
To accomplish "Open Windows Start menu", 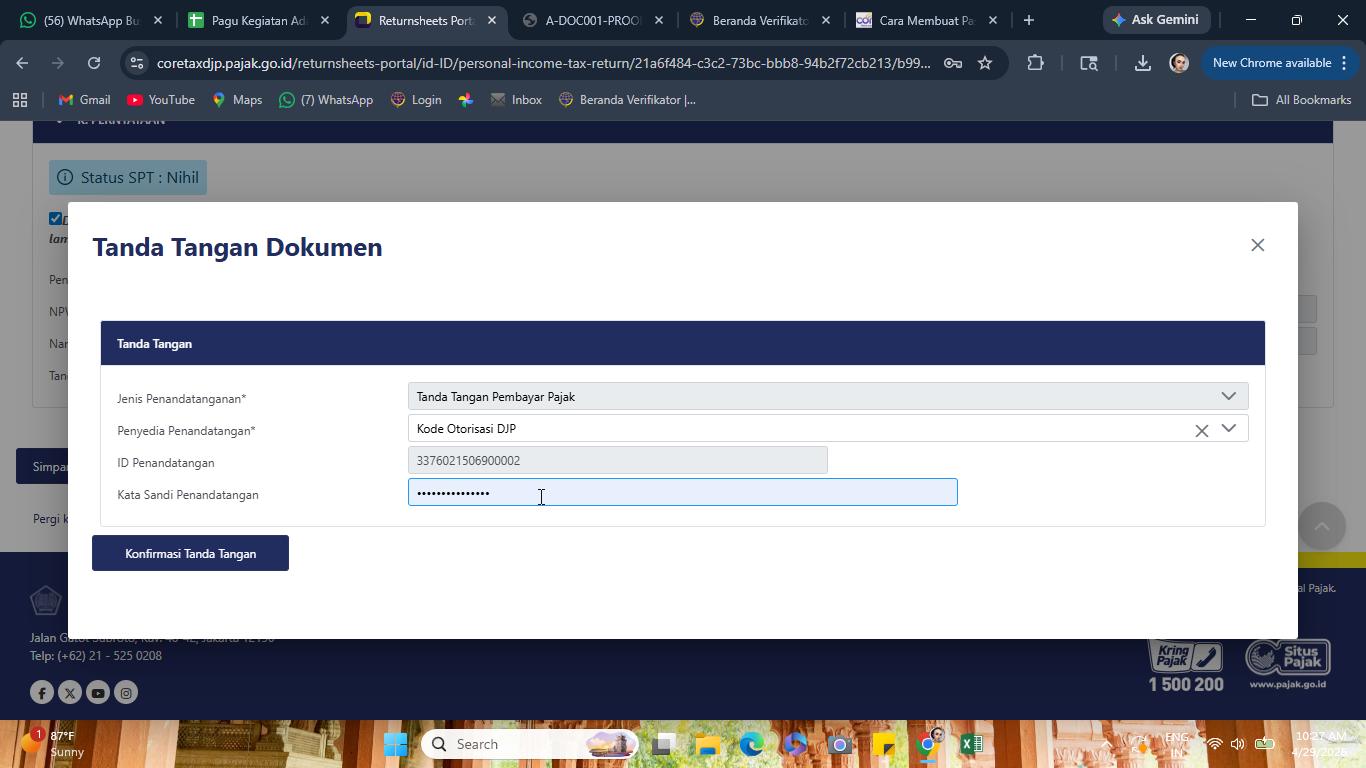I will (396, 744).
